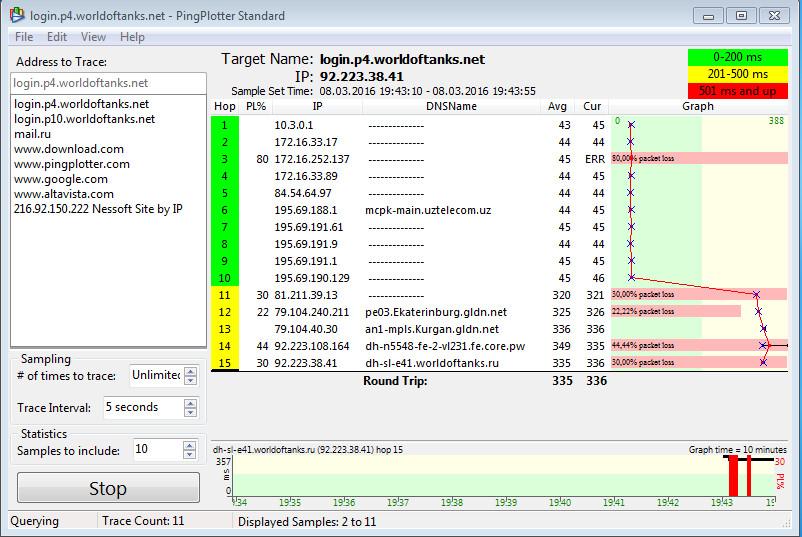Expand the '# of times to trace' dropdown
802x537 pixels.
point(191,375)
